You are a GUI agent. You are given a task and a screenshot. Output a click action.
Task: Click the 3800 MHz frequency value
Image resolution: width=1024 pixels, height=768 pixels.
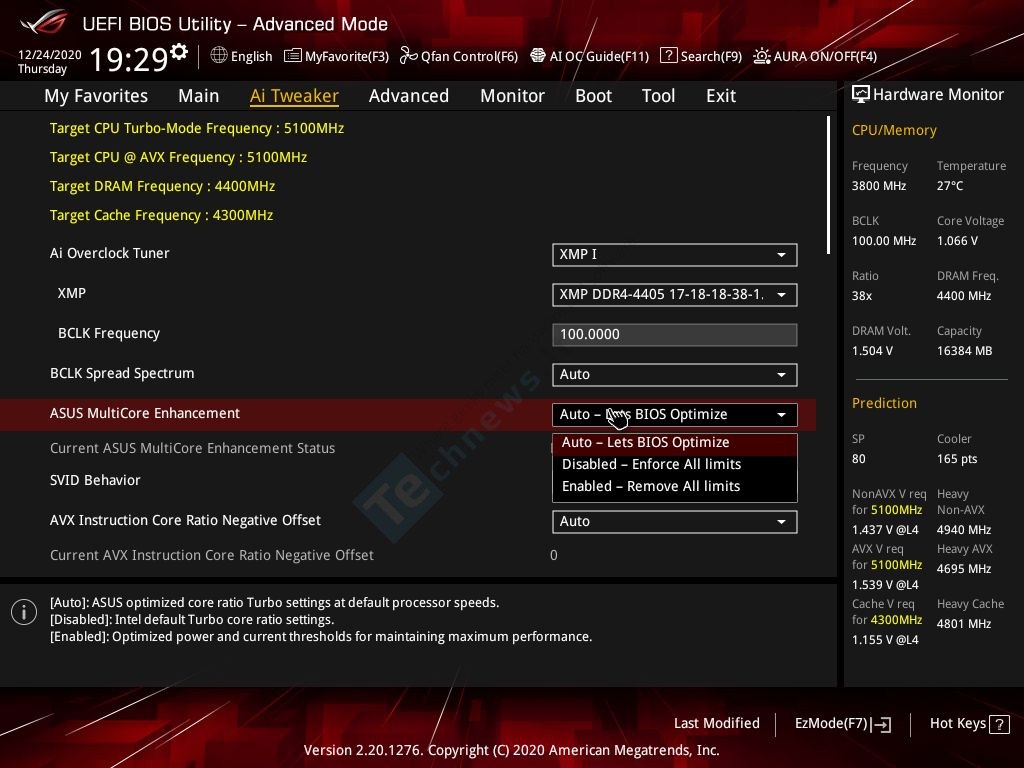[879, 186]
